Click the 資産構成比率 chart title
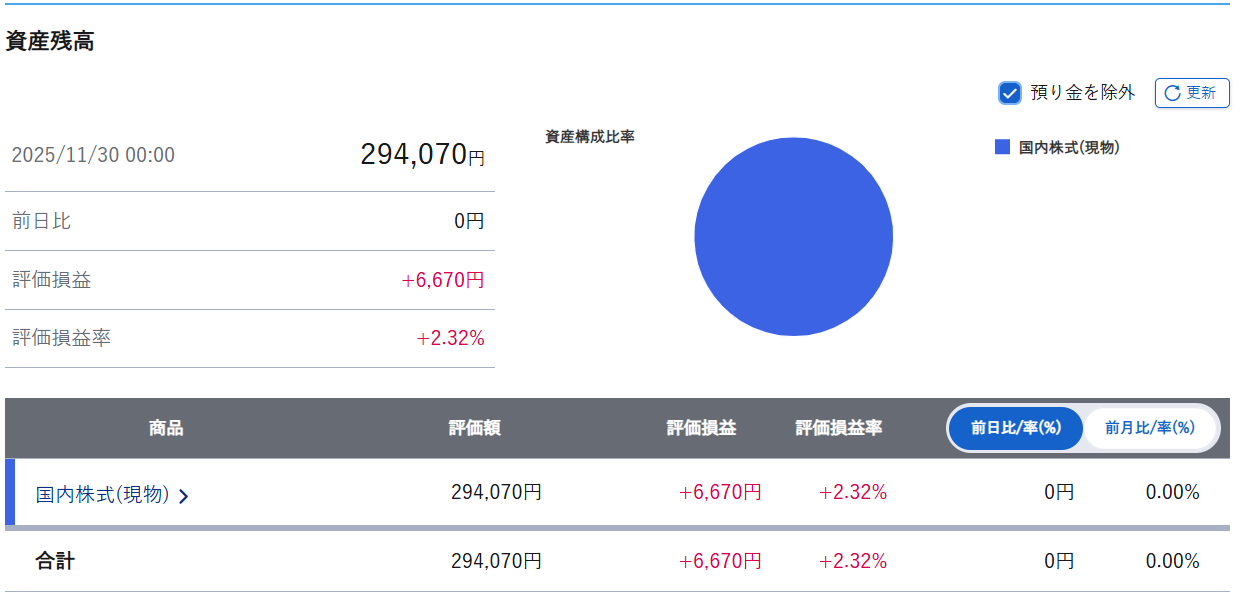The height and width of the screenshot is (594, 1248). coord(590,137)
